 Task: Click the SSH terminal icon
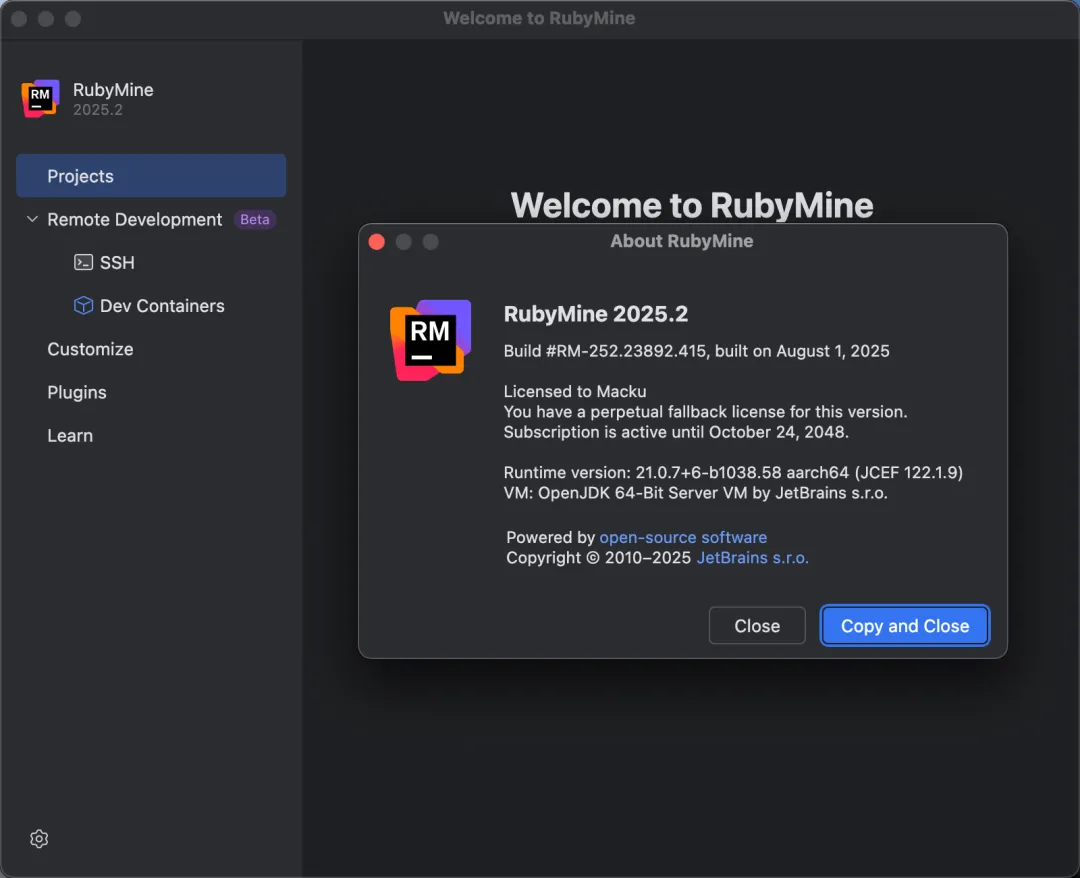coord(83,262)
